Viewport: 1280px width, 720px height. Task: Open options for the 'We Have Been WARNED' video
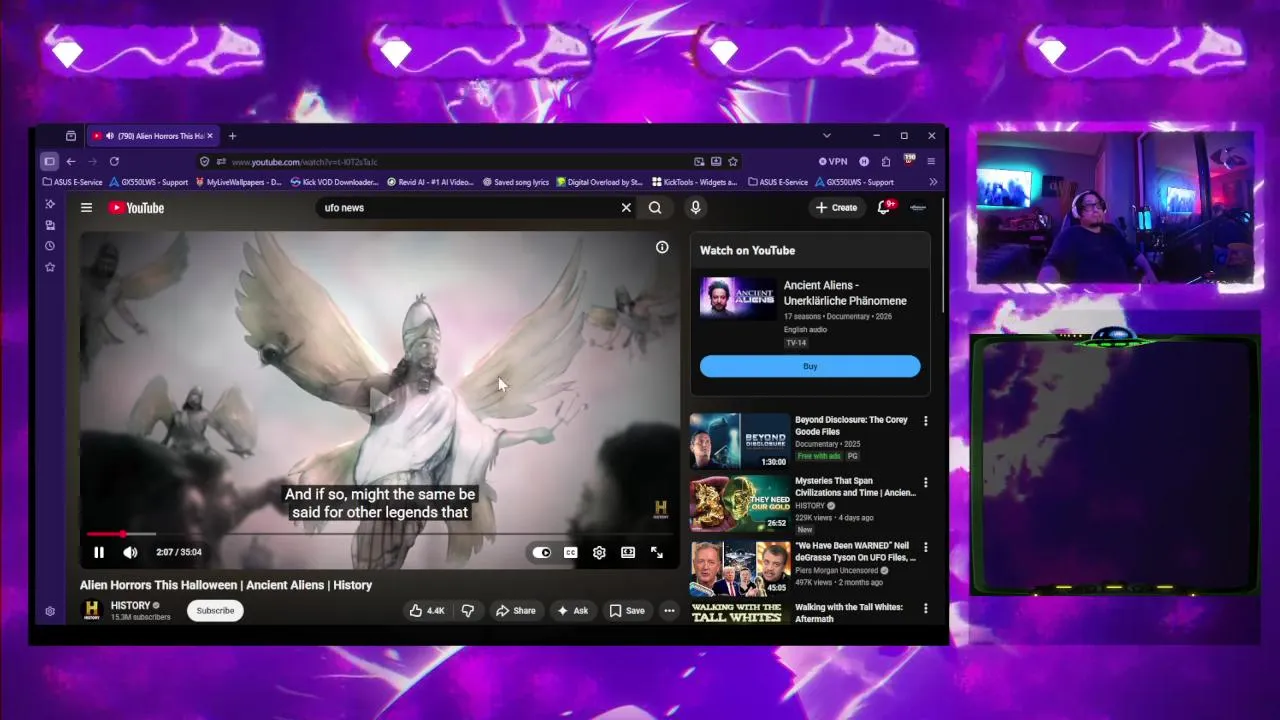(x=925, y=547)
